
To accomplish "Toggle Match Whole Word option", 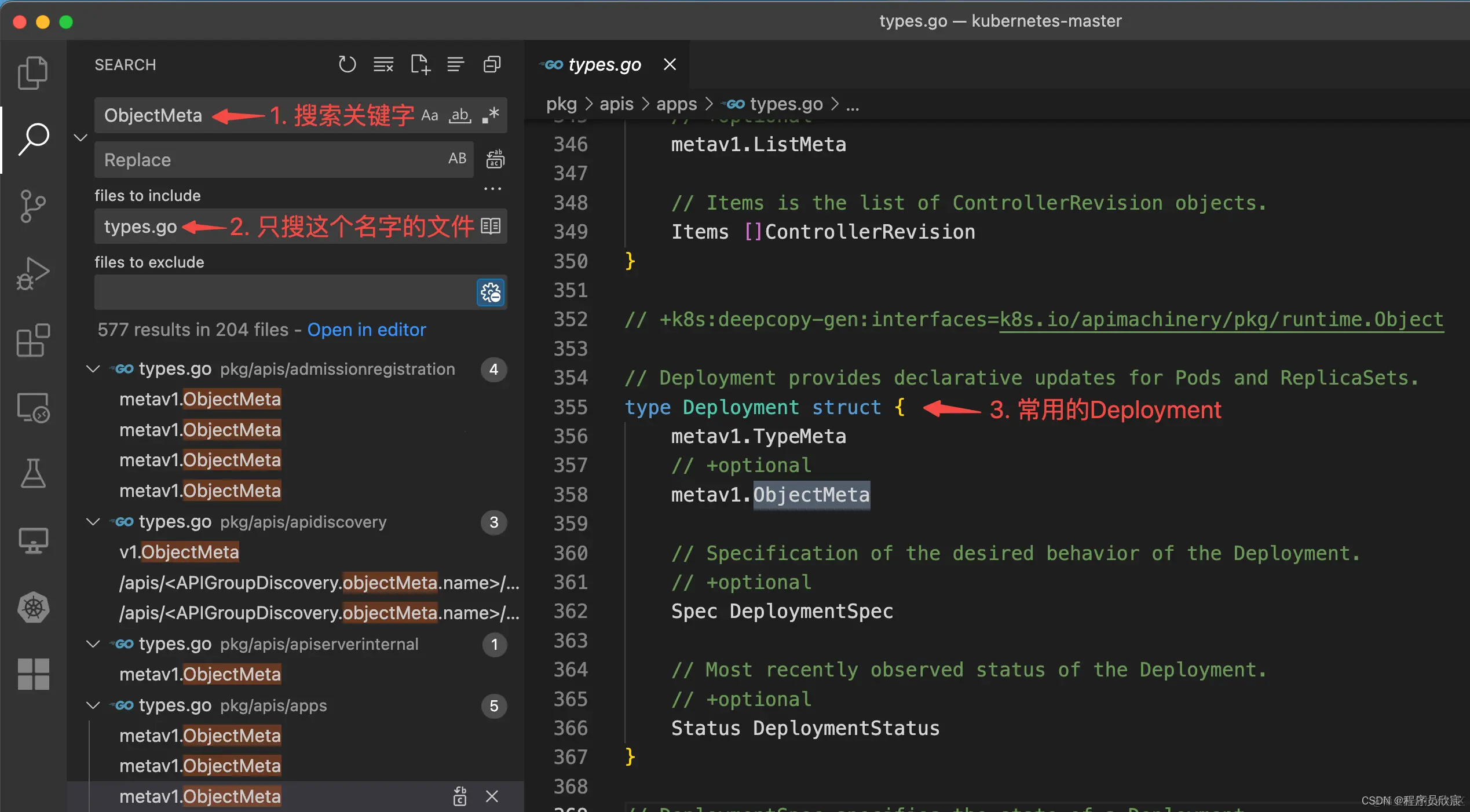I will (x=460, y=115).
